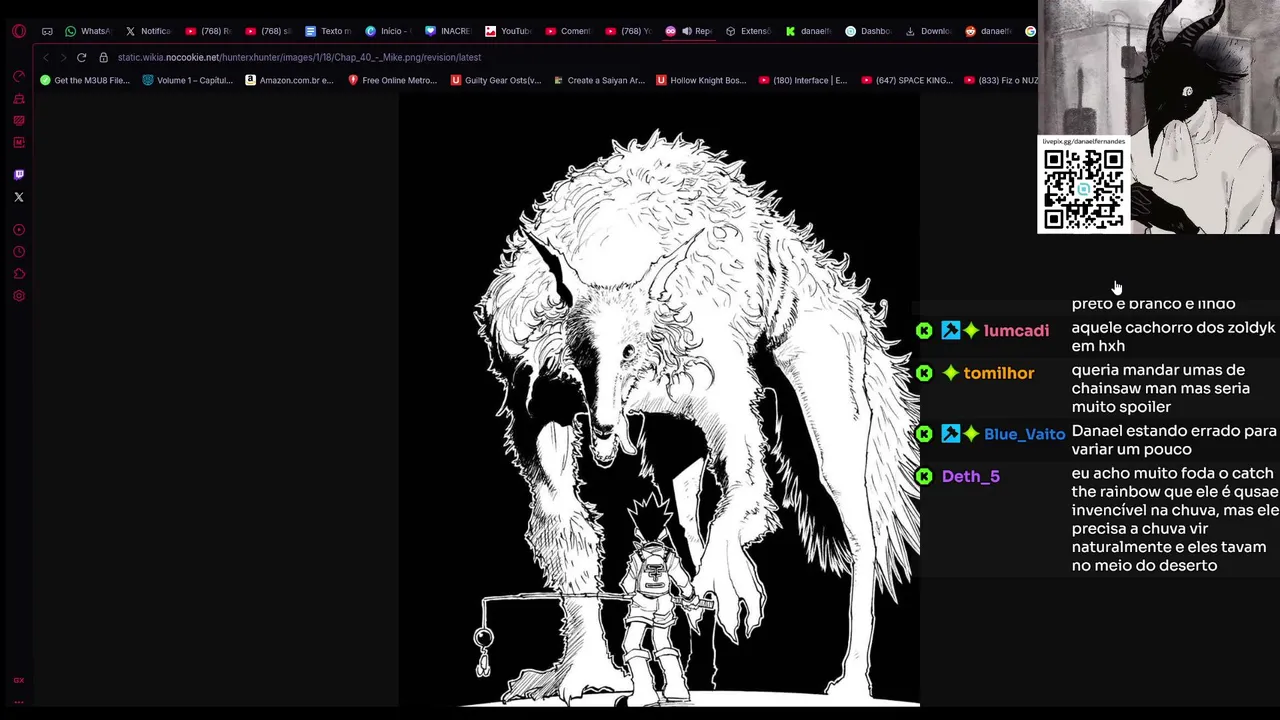Open the Volume 1 – Capítul bookmark

(188, 80)
